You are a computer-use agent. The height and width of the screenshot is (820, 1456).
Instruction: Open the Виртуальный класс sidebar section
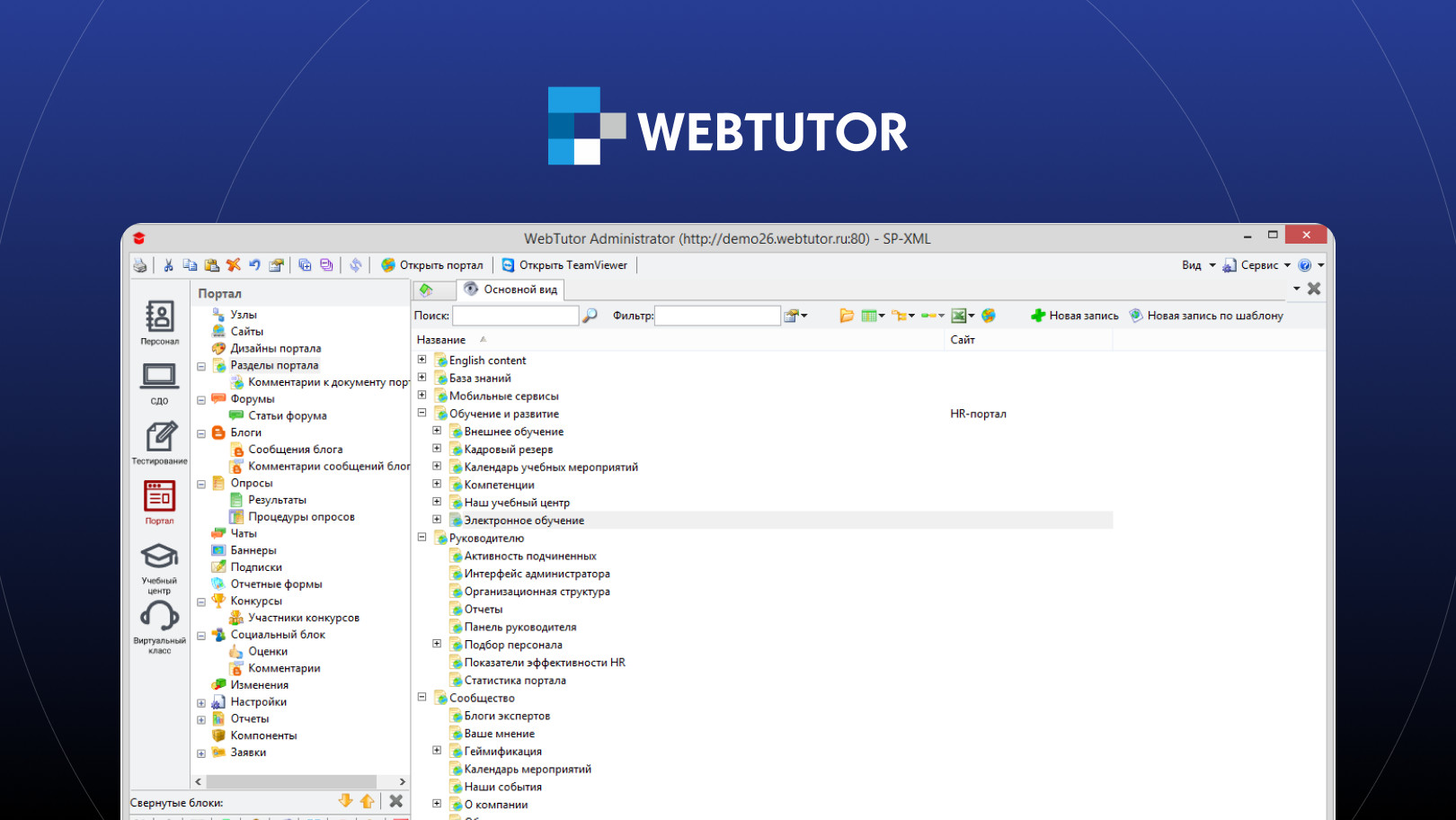point(159,628)
